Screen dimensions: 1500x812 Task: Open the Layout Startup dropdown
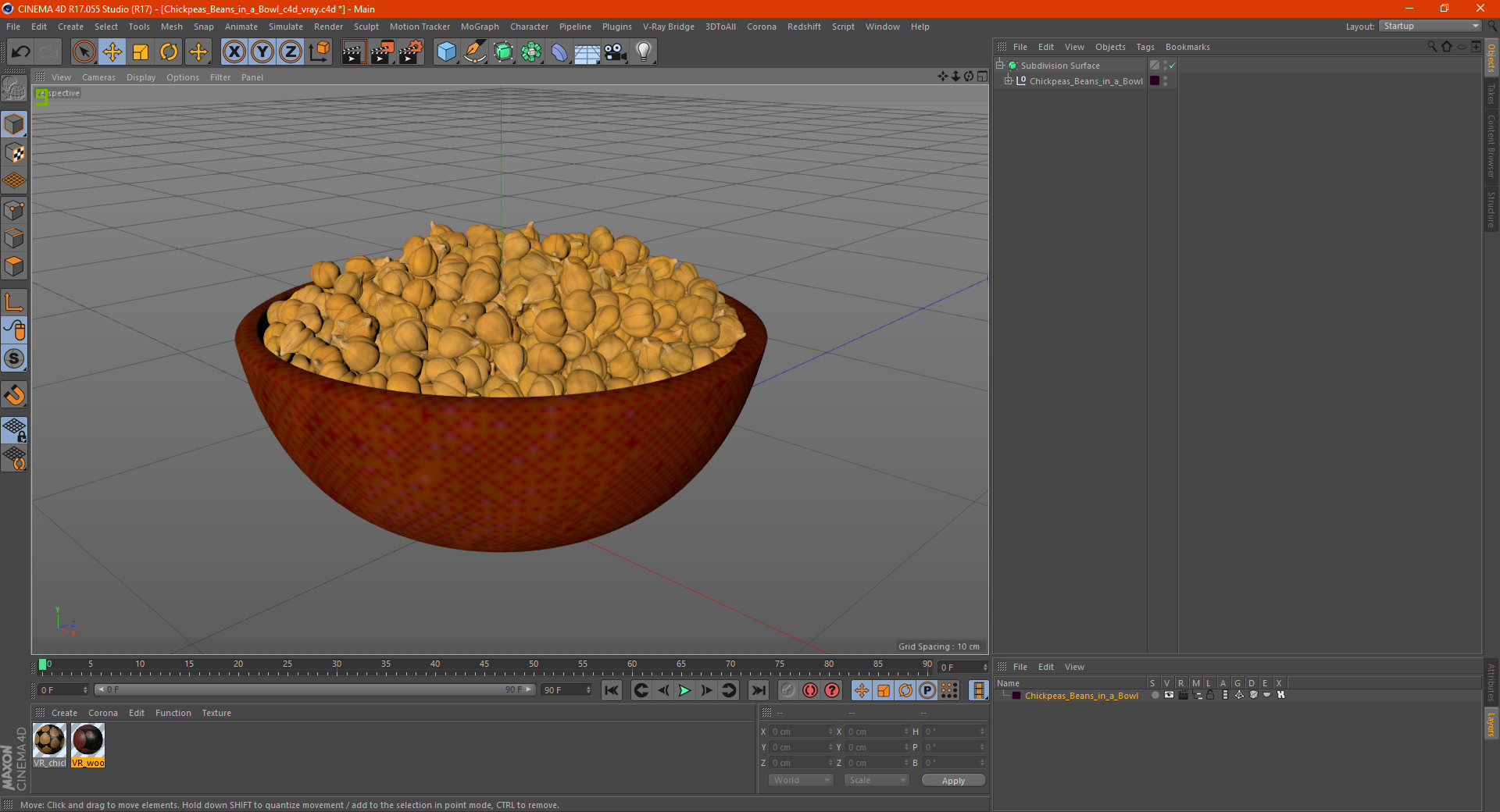(1430, 26)
